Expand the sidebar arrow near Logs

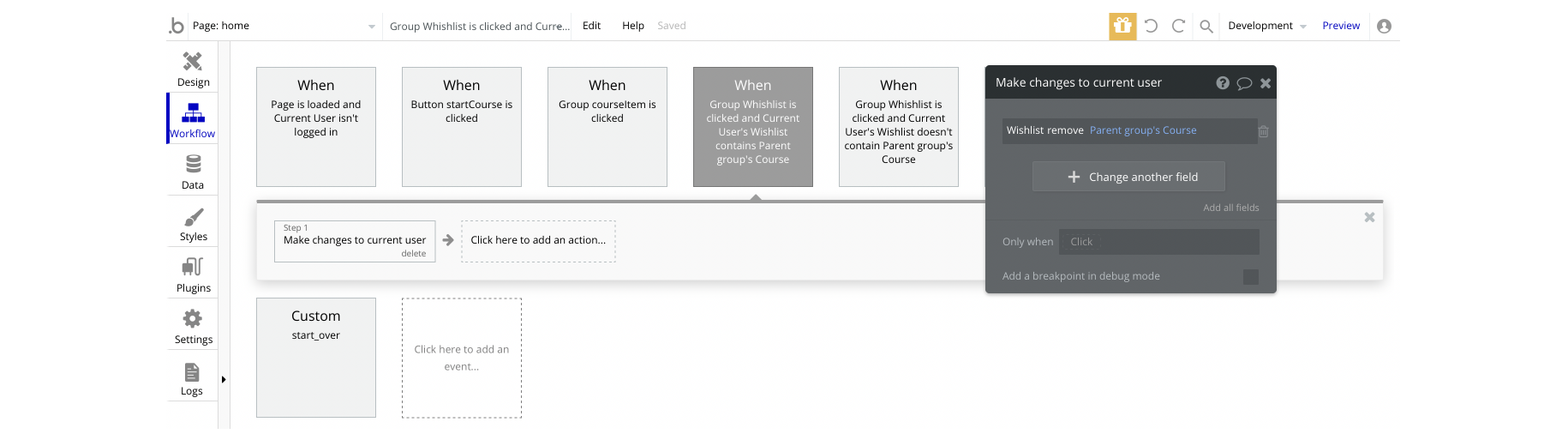224,379
